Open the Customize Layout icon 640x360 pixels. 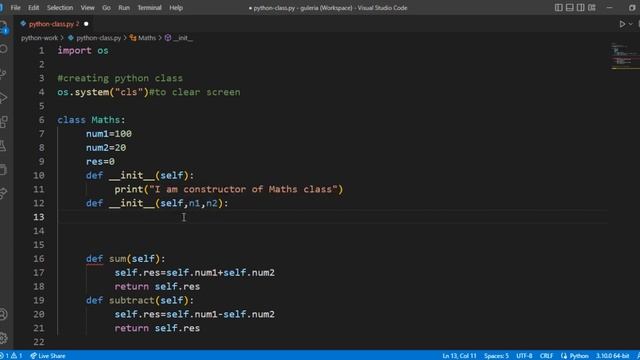pos(591,8)
